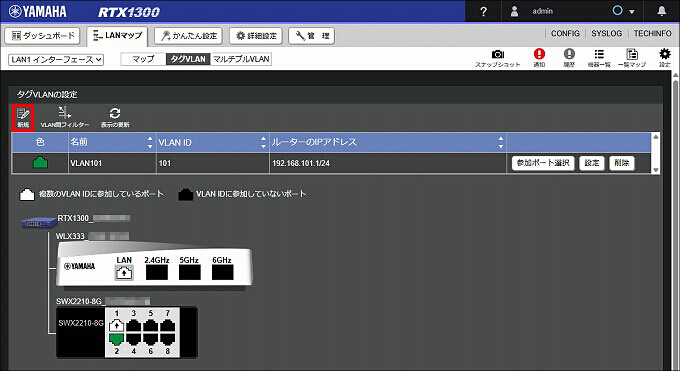The width and height of the screenshot is (680, 371).
Task: Open the スナップショット camera icon
Action: [x=497, y=58]
